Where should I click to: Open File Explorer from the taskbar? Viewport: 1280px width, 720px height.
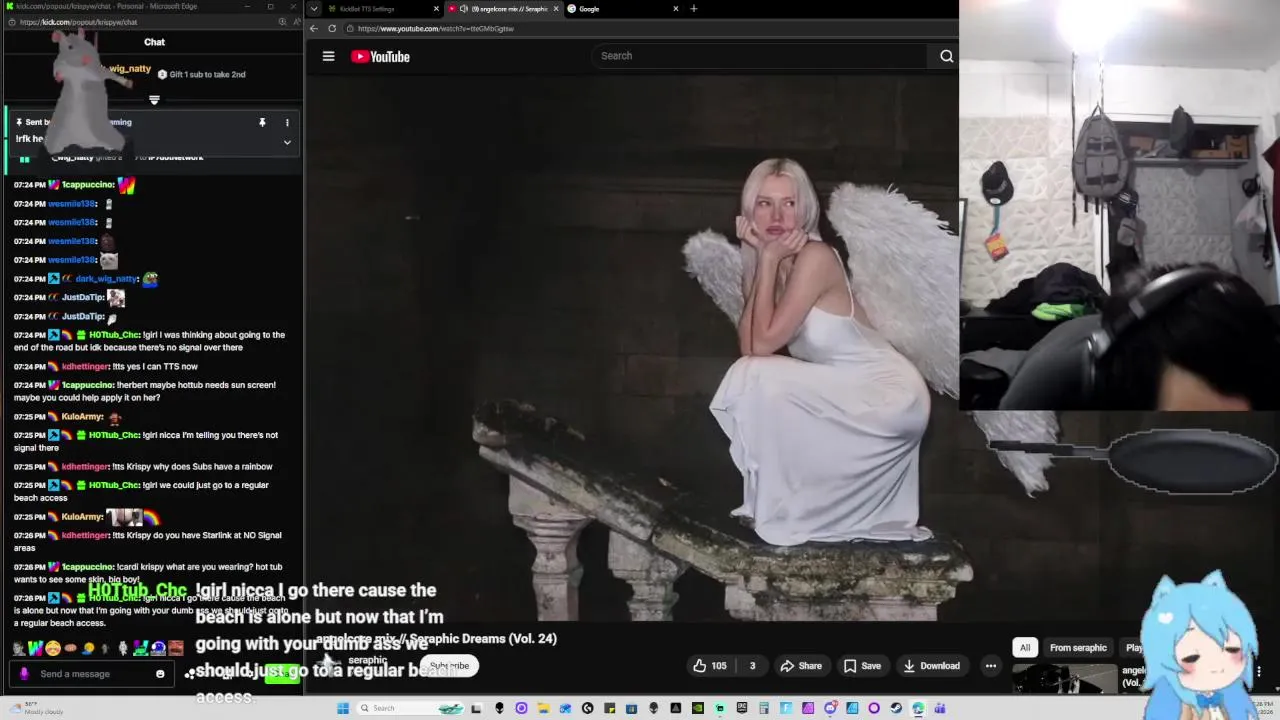[543, 708]
